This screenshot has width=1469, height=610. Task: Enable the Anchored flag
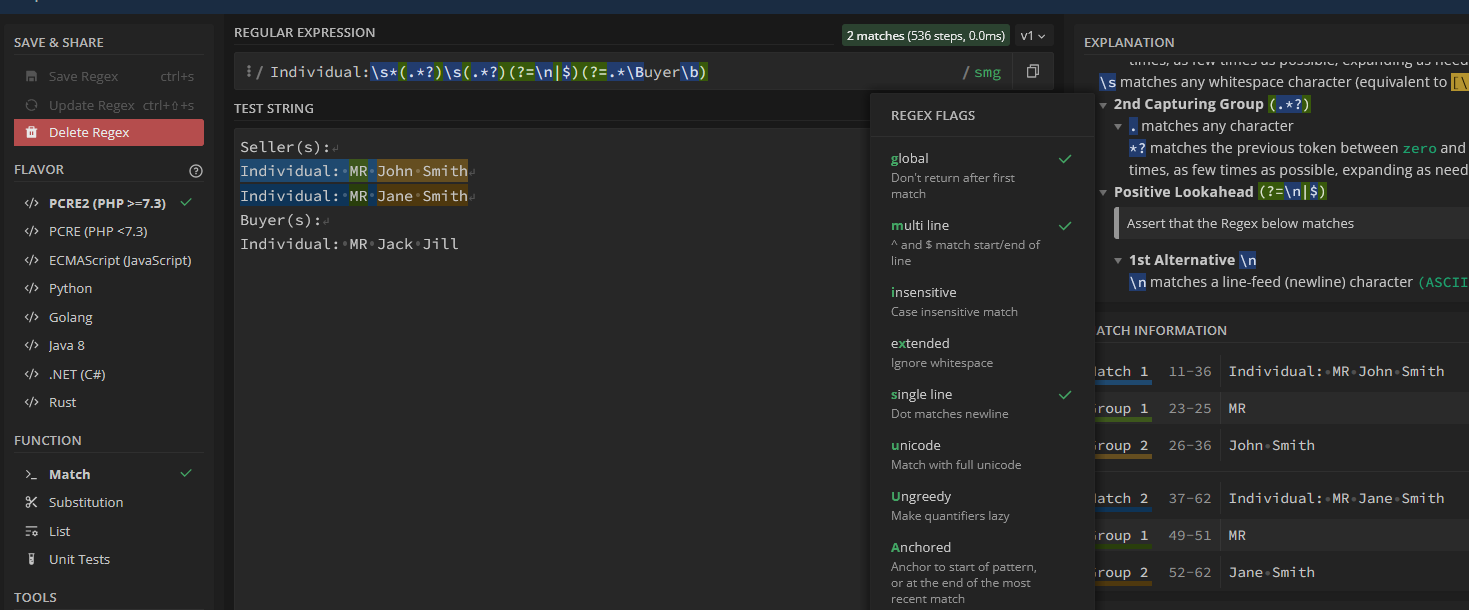point(982,572)
